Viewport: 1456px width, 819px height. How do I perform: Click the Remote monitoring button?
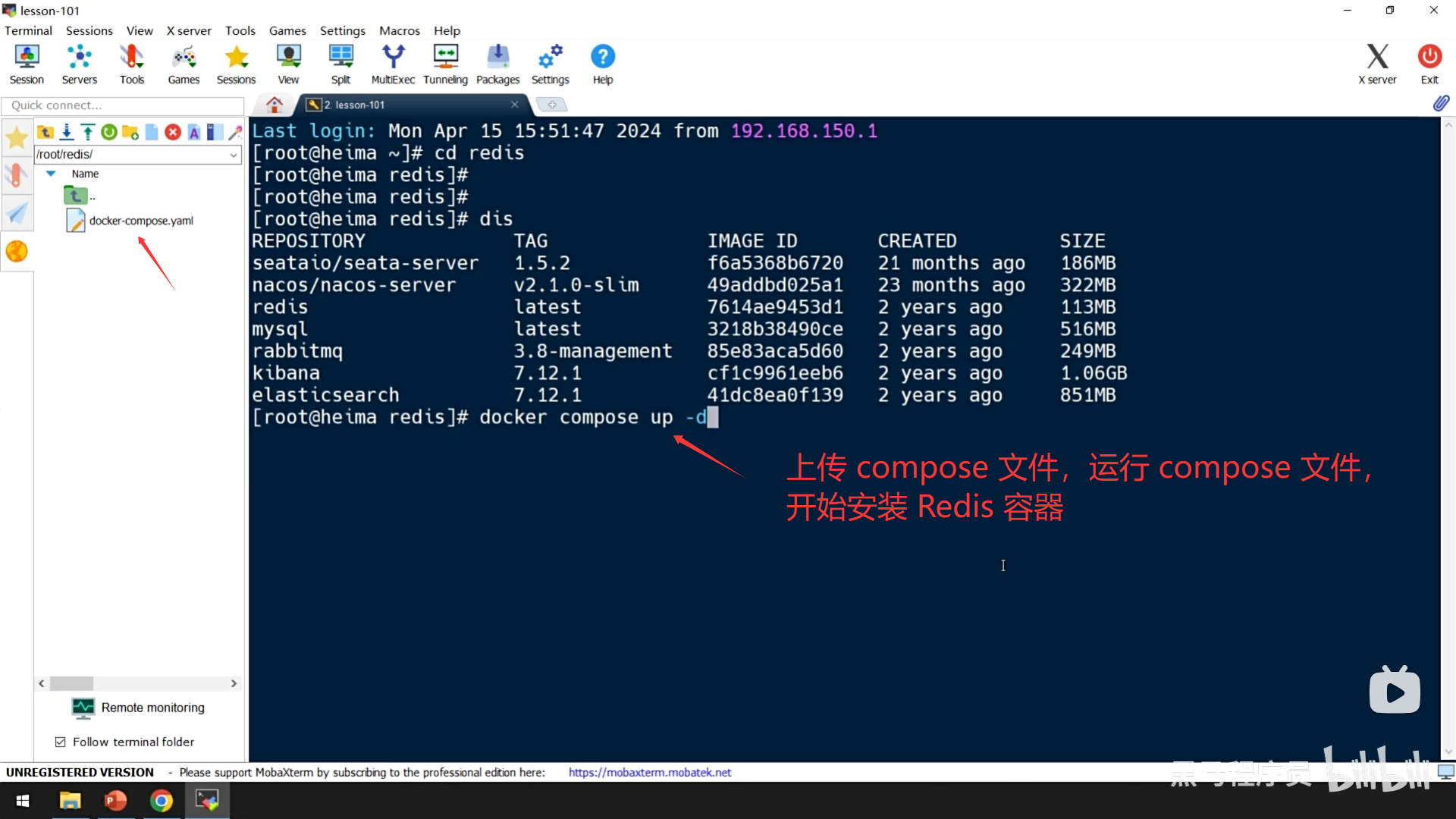138,708
